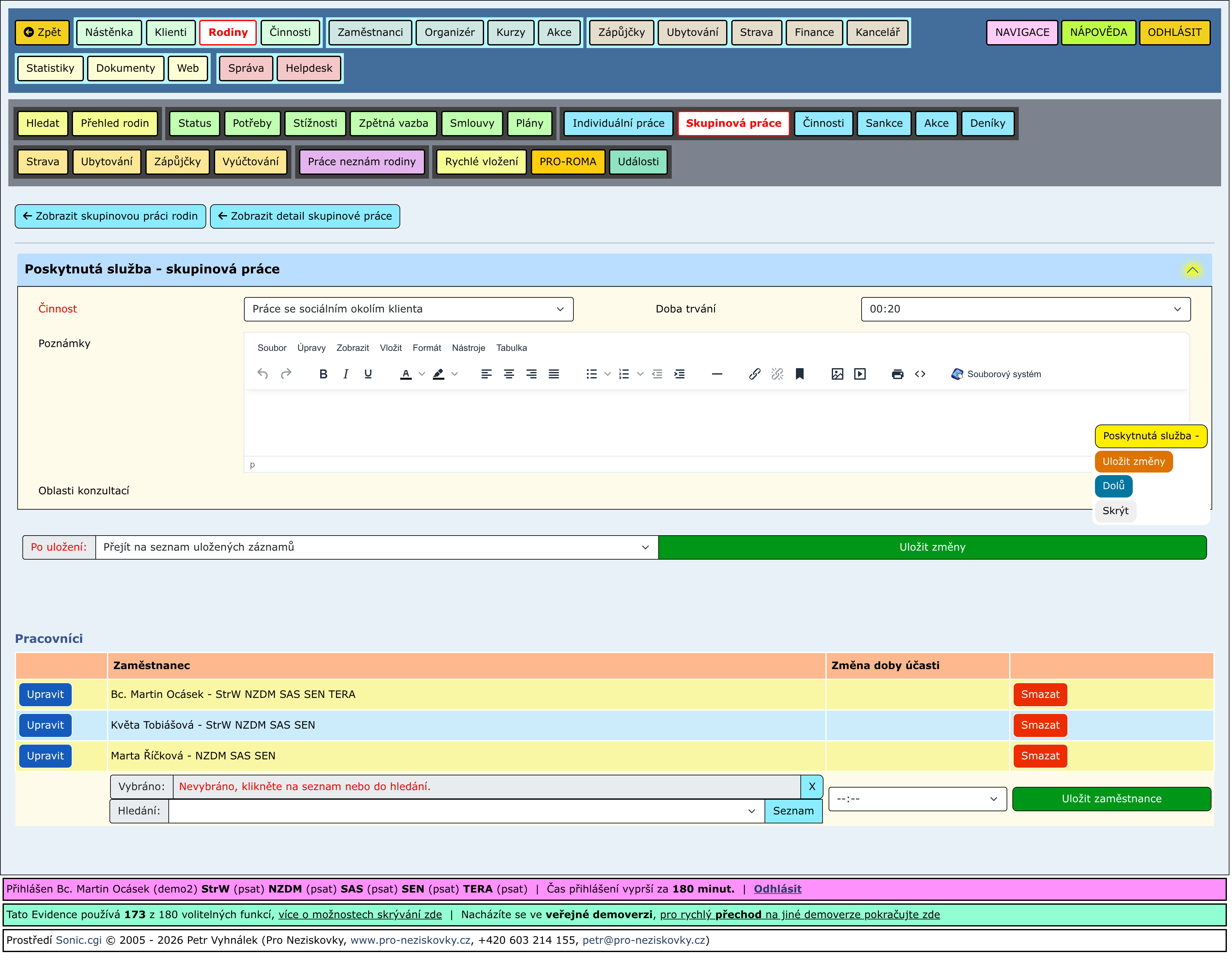Click the print icon in editor
This screenshot has height=970, width=1232.
[897, 374]
